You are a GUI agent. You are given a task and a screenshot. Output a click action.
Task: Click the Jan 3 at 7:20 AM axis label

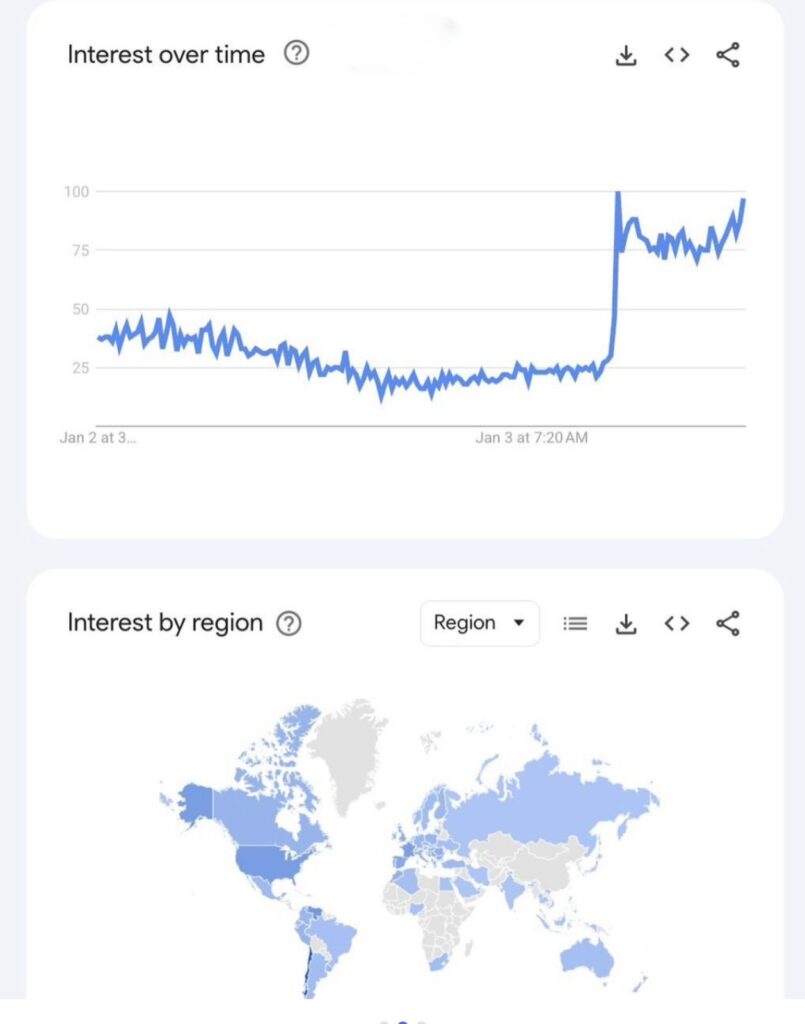(x=531, y=438)
